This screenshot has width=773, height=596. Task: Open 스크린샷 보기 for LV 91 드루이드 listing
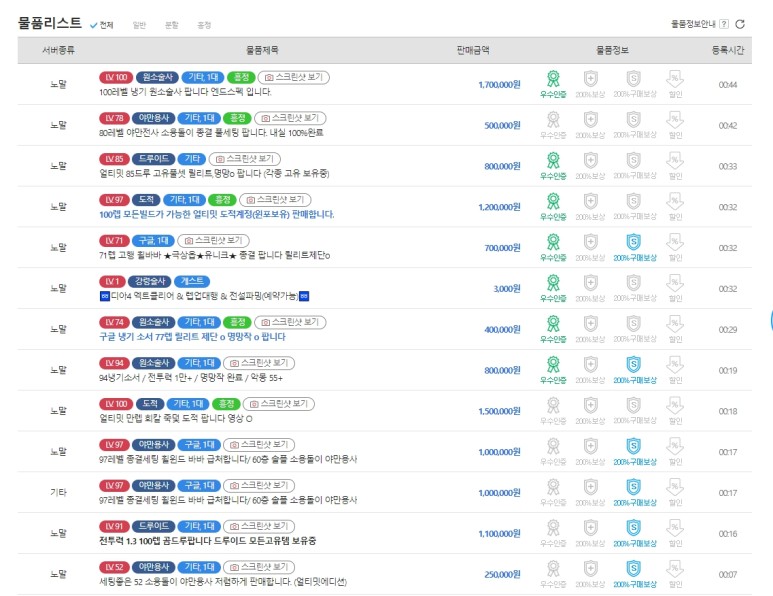point(259,526)
